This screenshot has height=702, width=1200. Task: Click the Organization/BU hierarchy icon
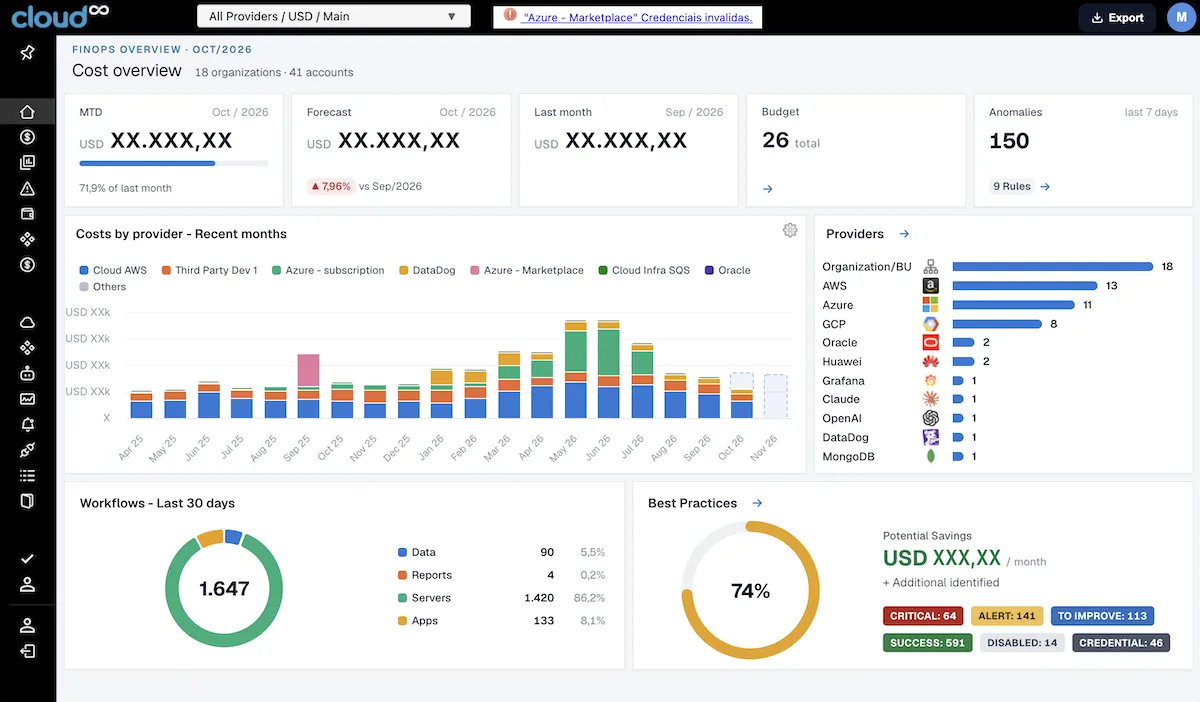click(931, 267)
